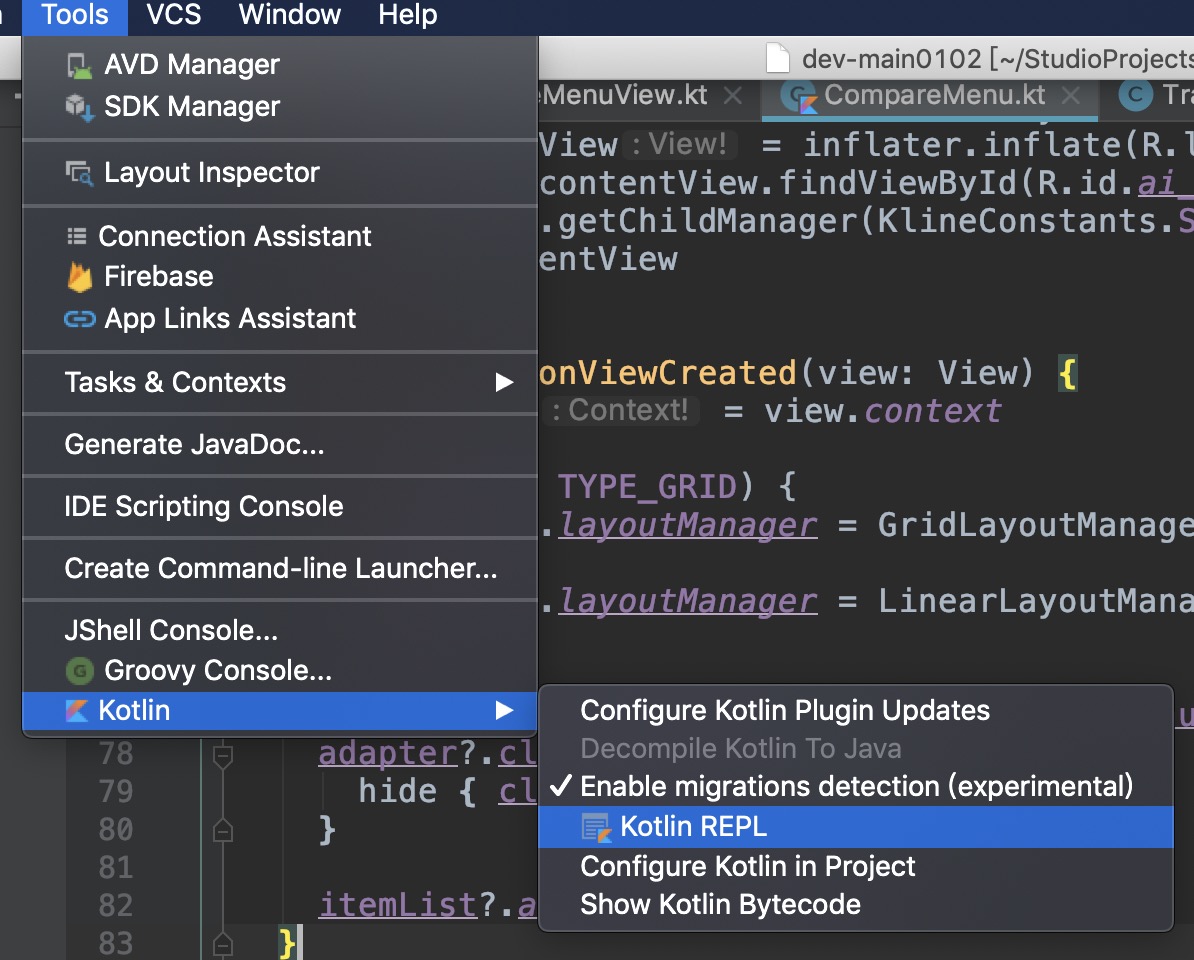Click the SDK Manager download icon

79,107
